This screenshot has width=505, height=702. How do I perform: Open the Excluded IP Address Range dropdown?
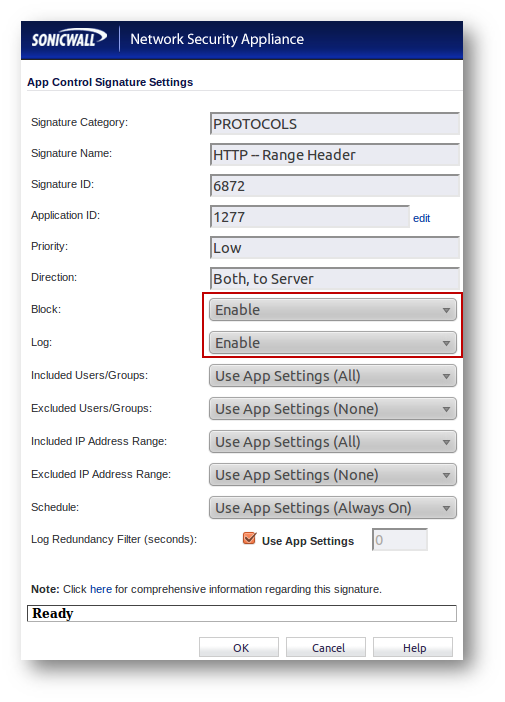333,475
